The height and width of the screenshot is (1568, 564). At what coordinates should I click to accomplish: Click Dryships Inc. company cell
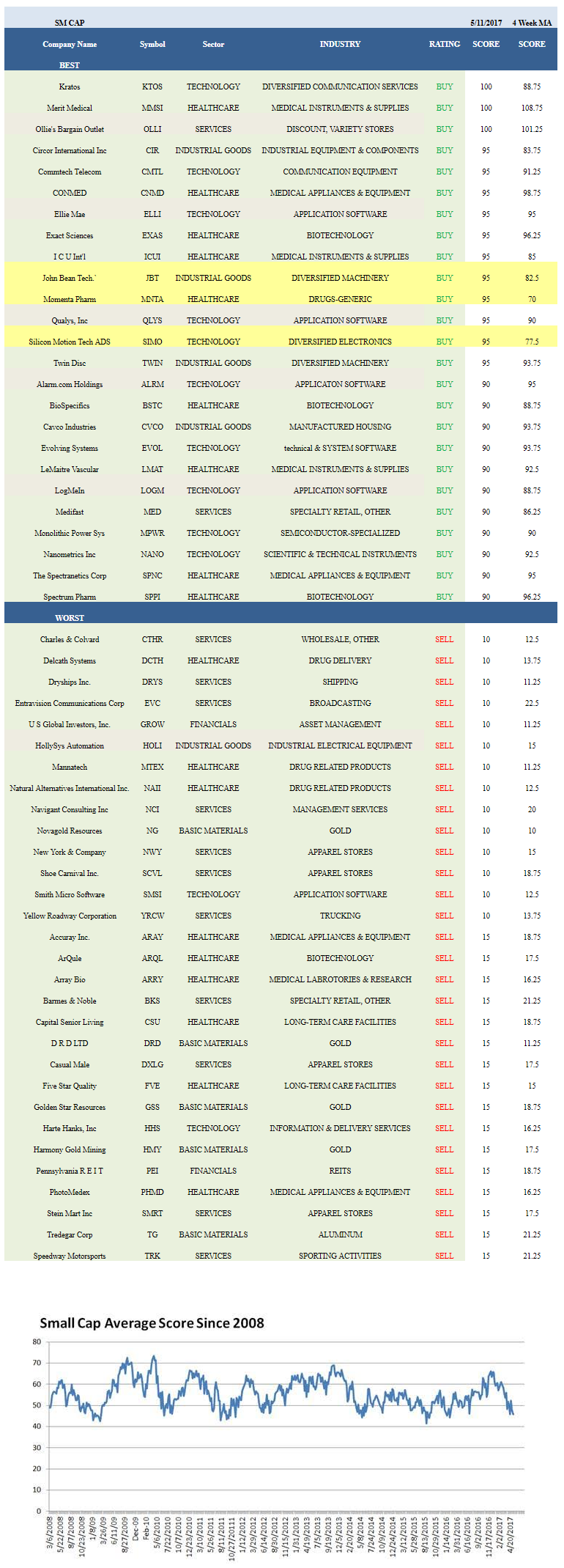click(70, 682)
